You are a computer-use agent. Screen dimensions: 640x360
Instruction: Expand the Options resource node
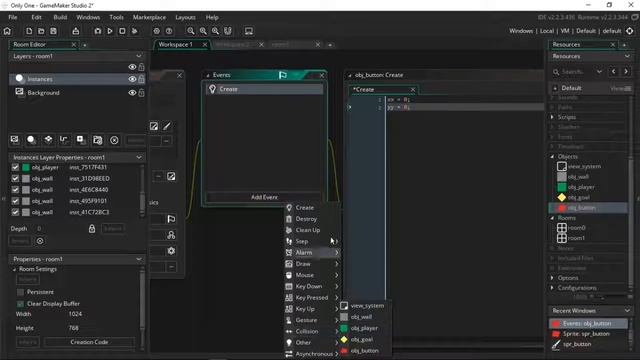(552, 278)
